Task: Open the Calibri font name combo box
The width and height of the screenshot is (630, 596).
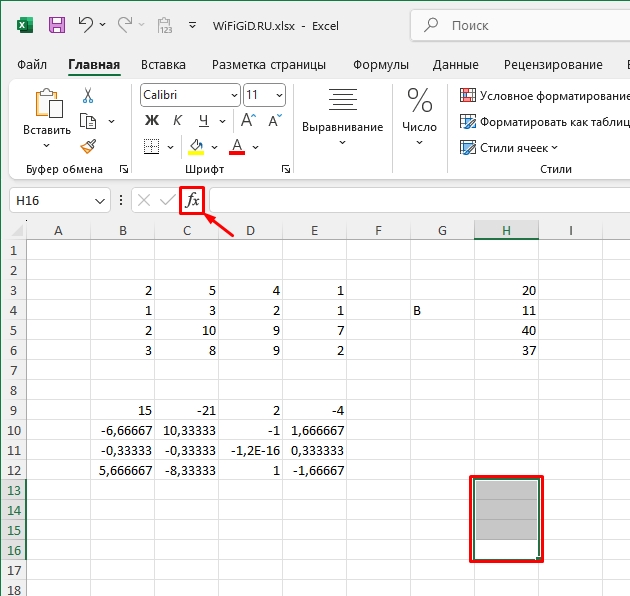Action: [x=190, y=95]
